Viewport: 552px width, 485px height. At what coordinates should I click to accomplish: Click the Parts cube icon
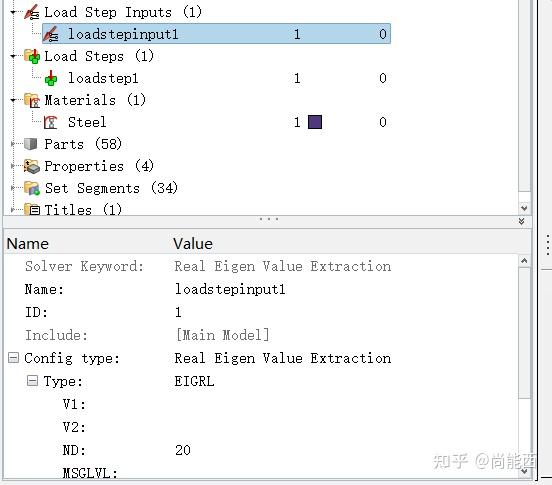(x=31, y=144)
